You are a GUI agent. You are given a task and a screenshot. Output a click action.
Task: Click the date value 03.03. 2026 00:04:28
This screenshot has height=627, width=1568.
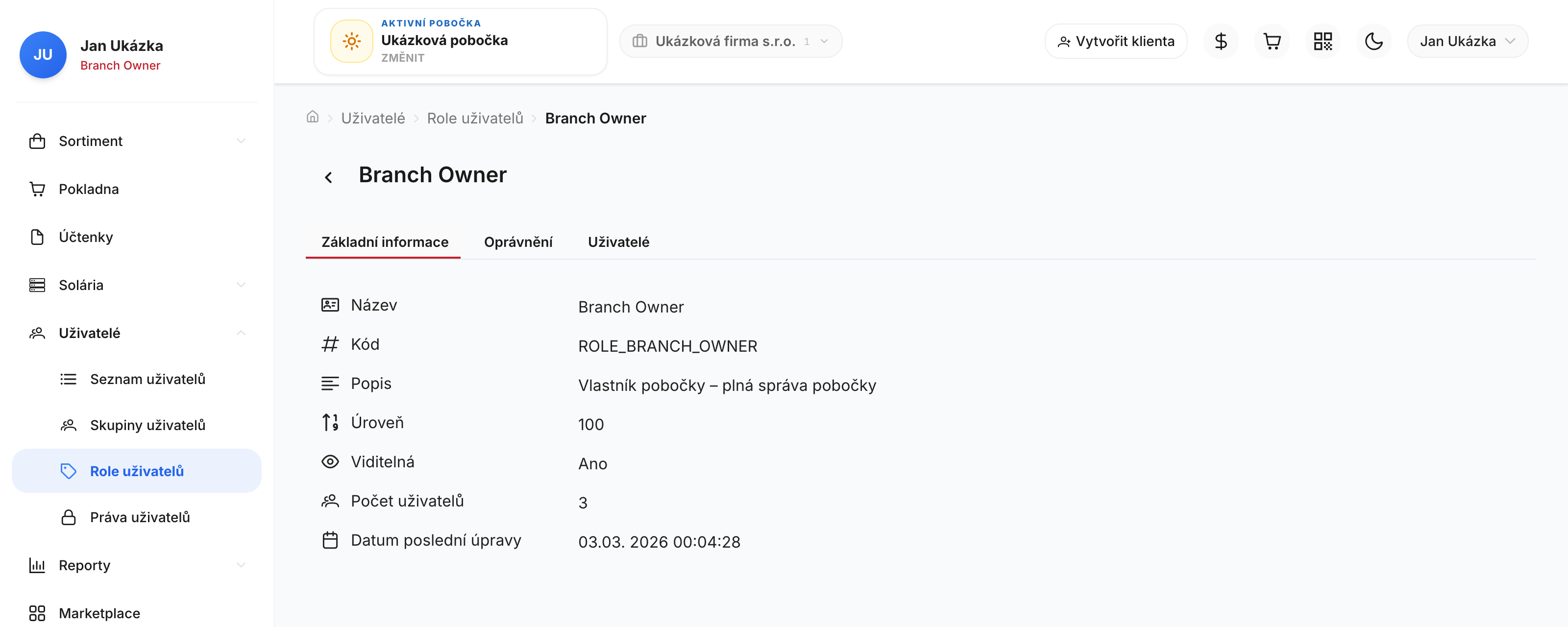click(659, 542)
